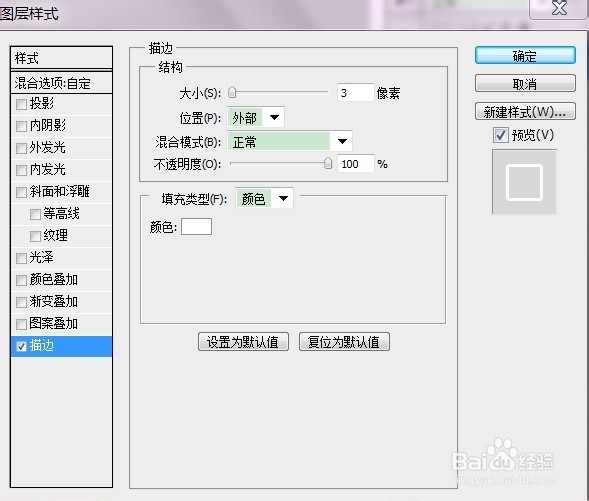The width and height of the screenshot is (589, 501).
Task: Toggle the 颜色叠加 color overlay checkbox
Action: click(x=21, y=280)
